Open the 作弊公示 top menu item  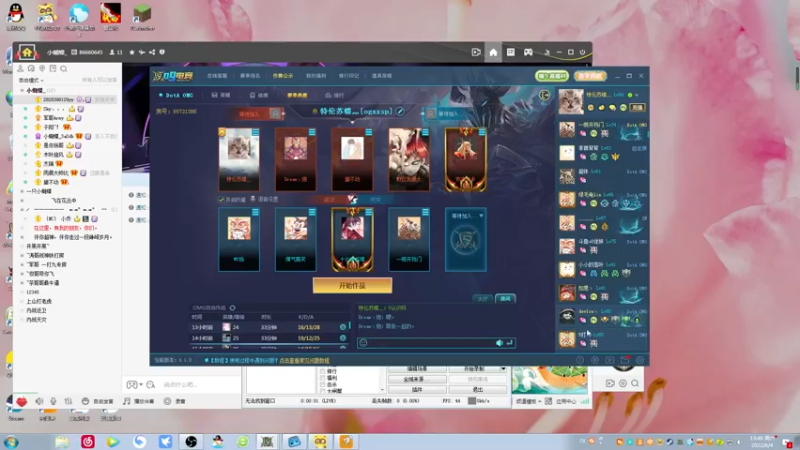(x=283, y=76)
